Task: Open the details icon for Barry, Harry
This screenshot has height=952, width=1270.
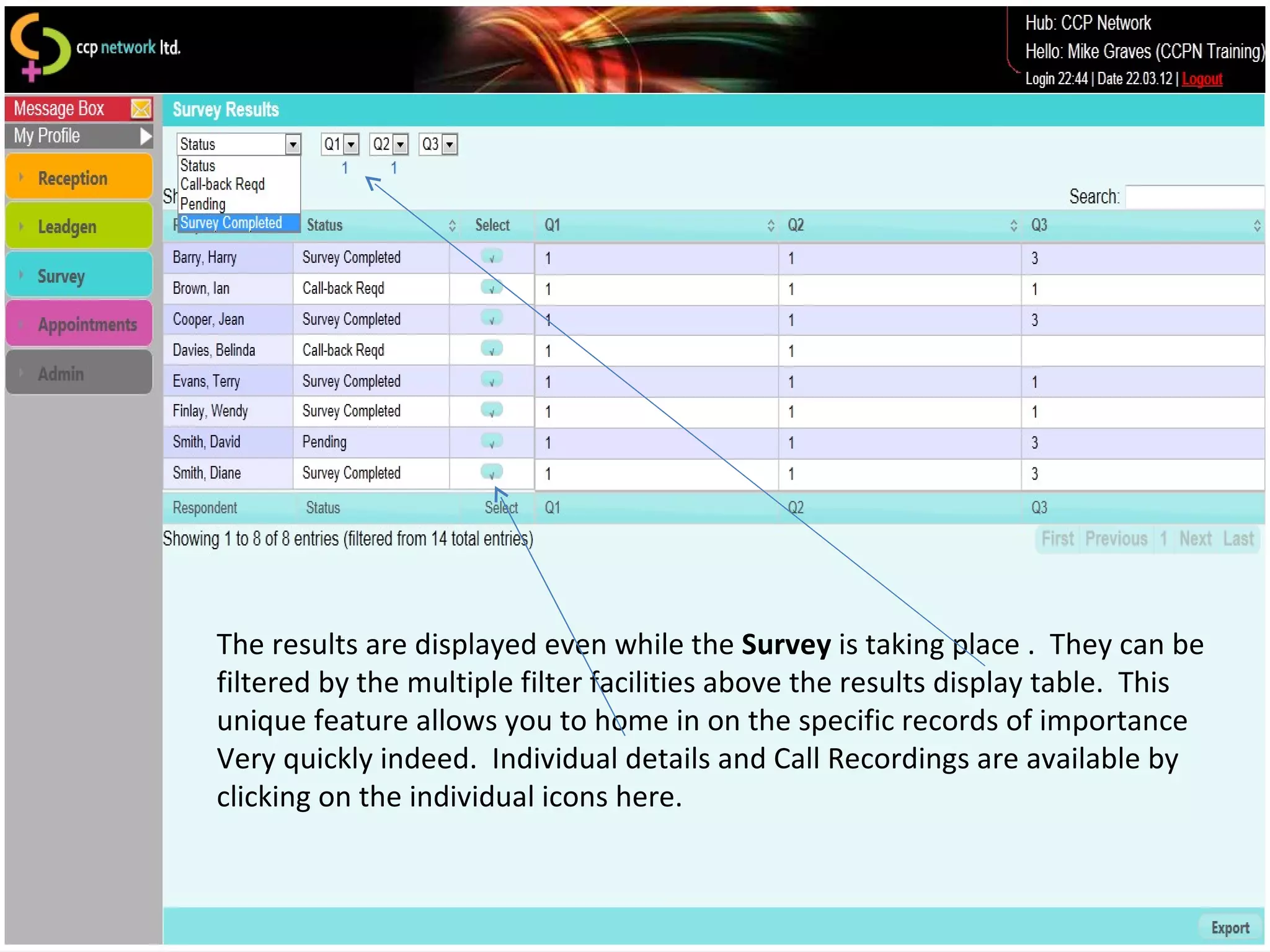Action: 492,257
